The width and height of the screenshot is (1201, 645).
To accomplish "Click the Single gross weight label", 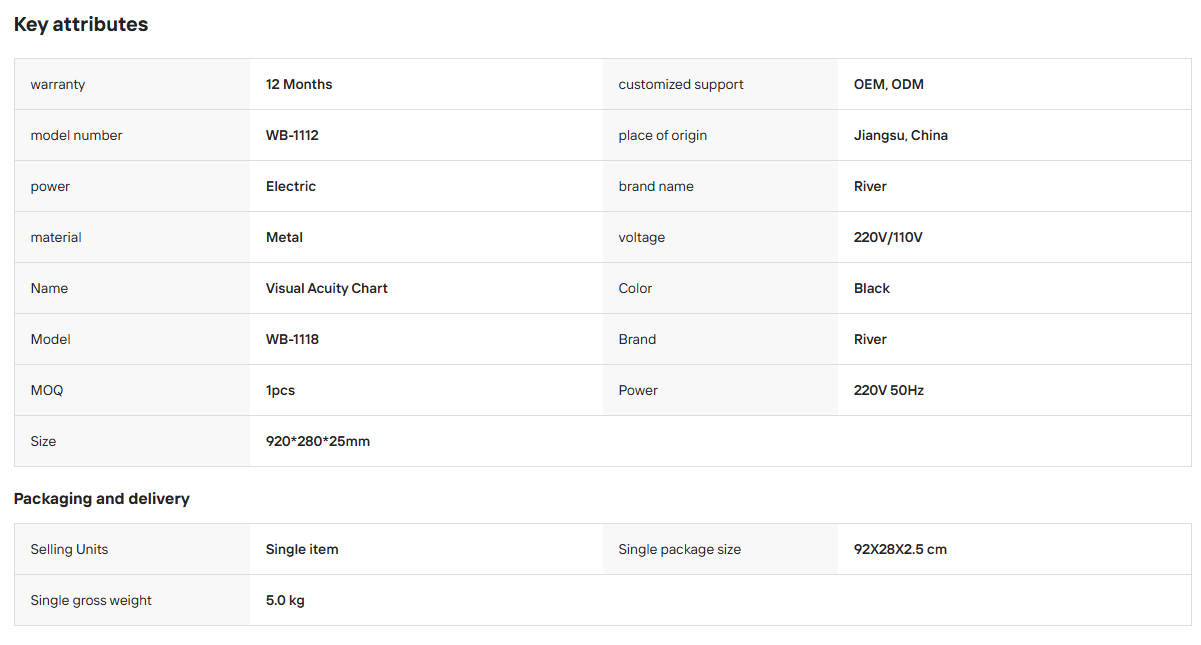I will tap(91, 600).
